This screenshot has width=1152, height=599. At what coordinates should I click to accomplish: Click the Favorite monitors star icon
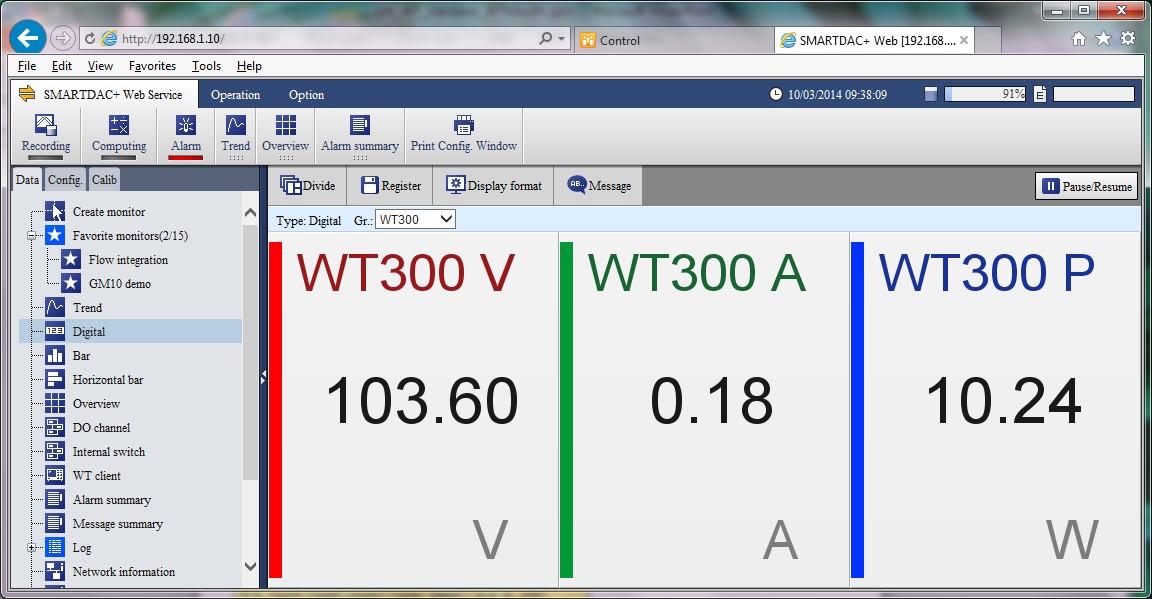pyautogui.click(x=55, y=235)
